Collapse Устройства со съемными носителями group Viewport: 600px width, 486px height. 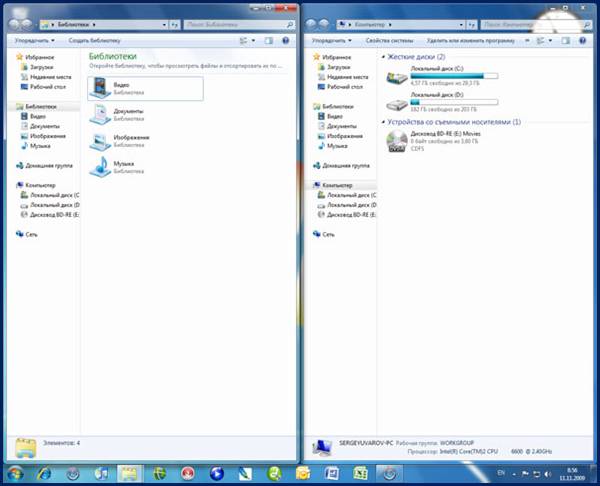point(383,122)
